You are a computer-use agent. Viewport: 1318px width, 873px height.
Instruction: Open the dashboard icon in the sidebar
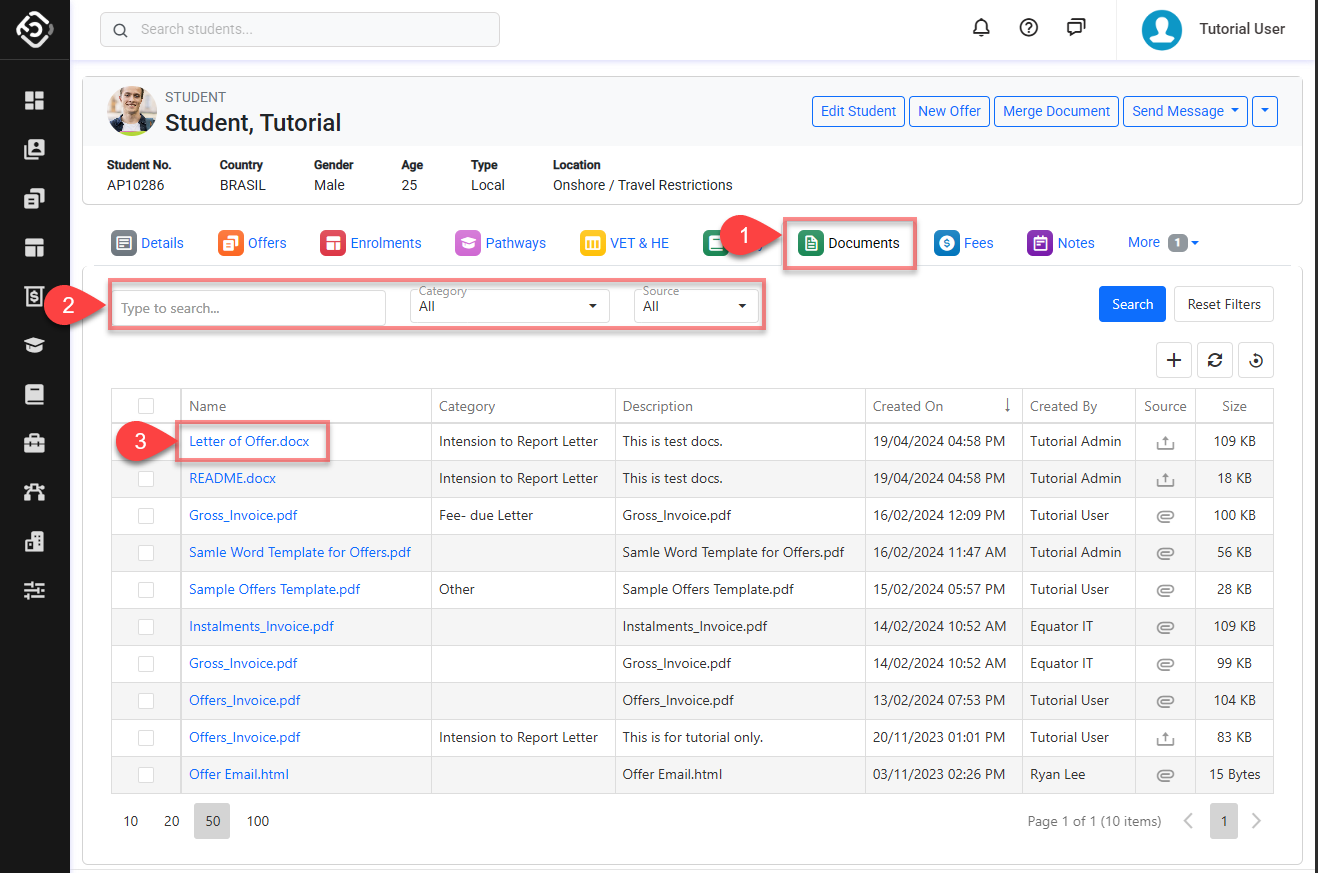point(35,100)
